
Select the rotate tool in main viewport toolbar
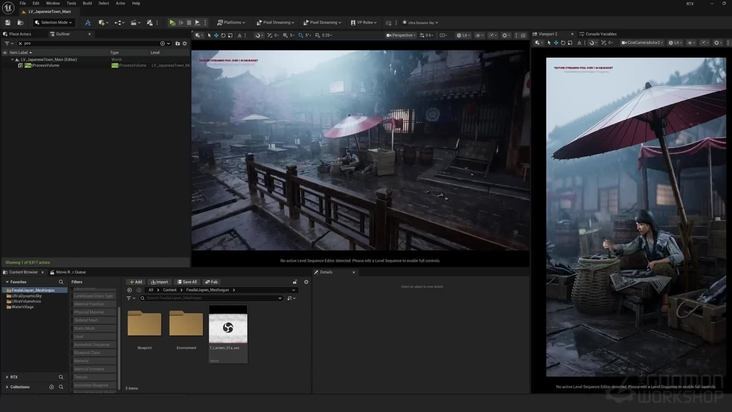(x=223, y=35)
